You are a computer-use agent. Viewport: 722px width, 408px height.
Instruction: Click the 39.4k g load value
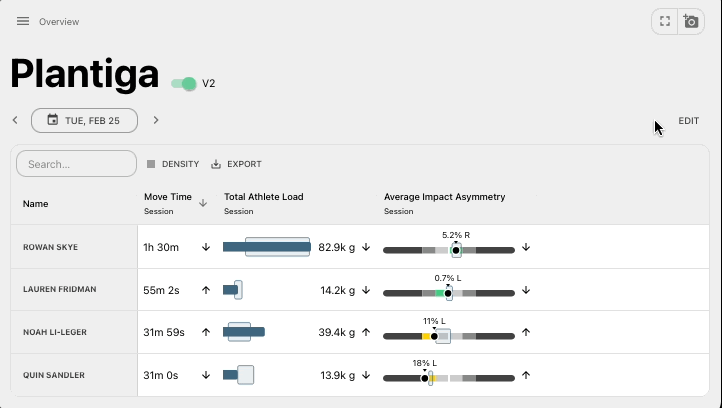(337, 332)
